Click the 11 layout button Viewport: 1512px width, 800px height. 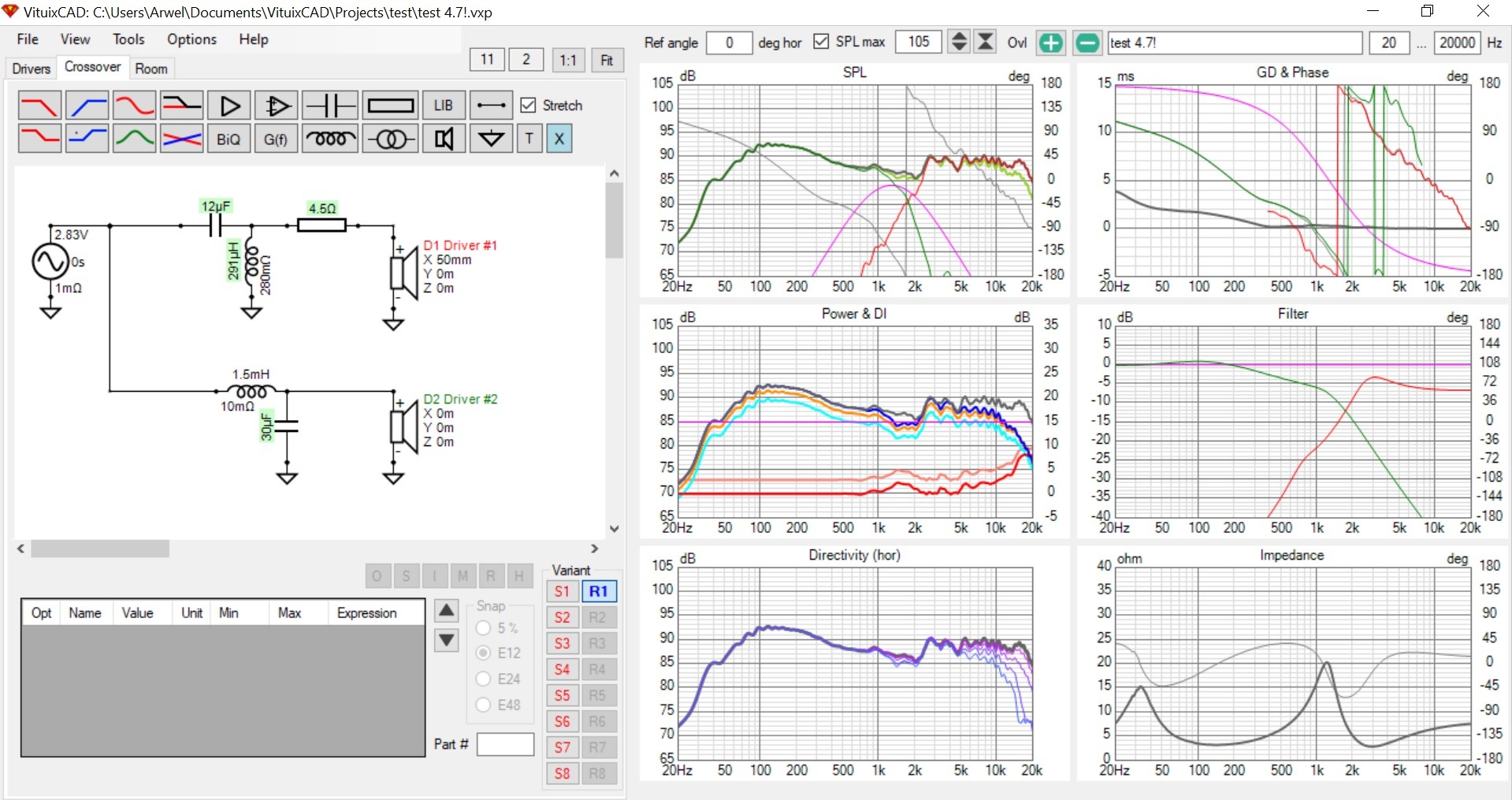click(487, 60)
